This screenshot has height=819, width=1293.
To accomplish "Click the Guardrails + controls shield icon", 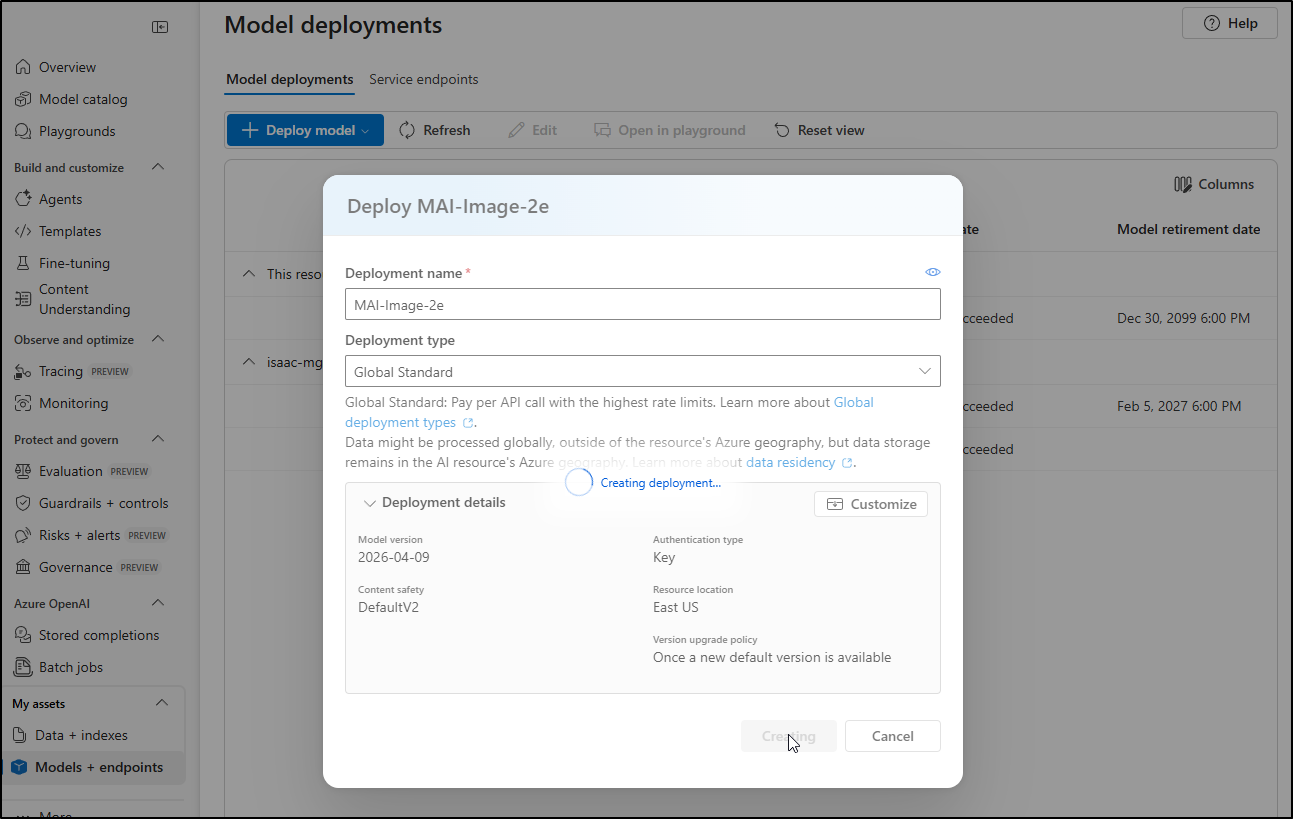I will [23, 503].
